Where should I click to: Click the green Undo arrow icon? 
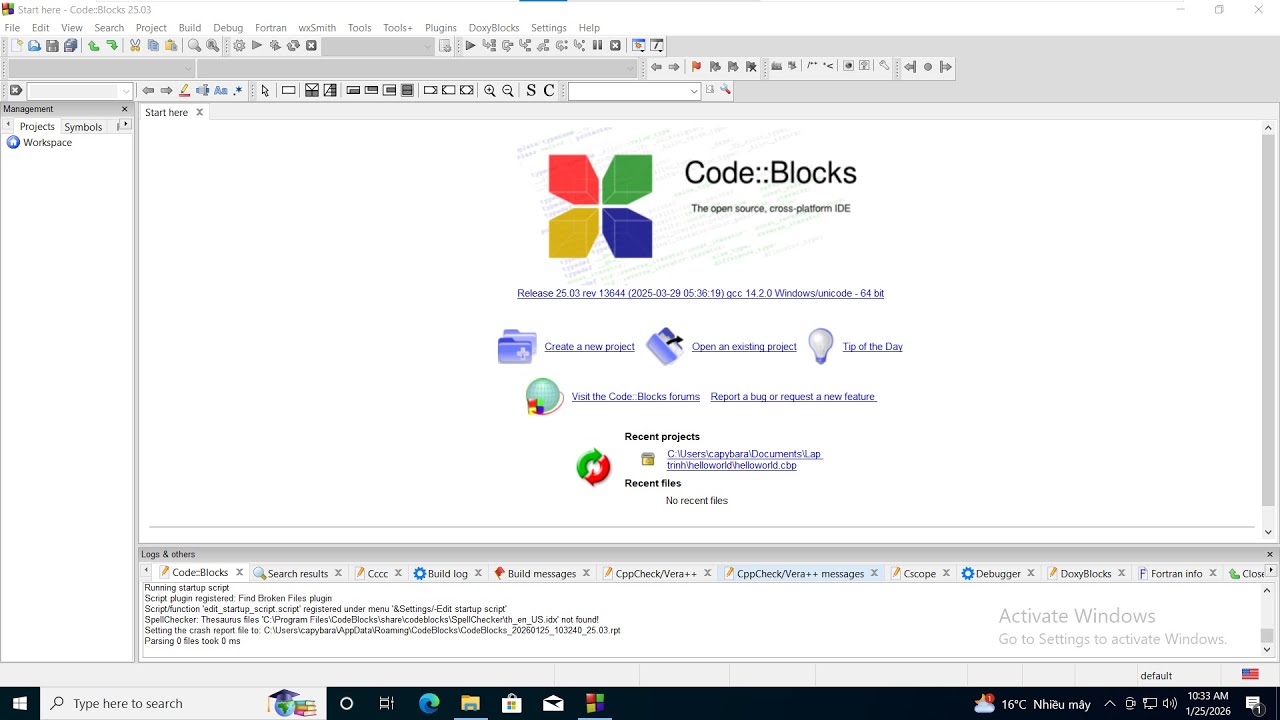pyautogui.click(x=94, y=46)
